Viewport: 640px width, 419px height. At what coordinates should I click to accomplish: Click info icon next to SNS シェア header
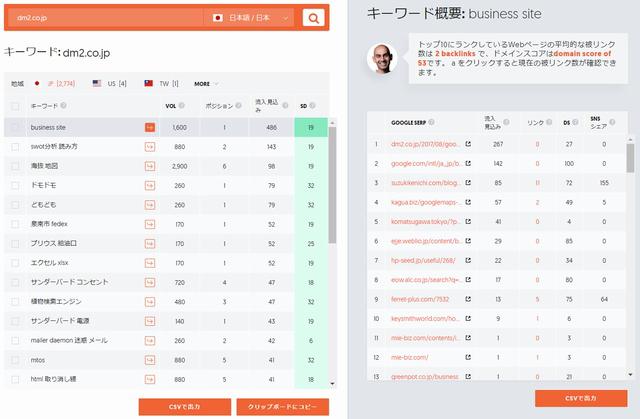coord(612,122)
